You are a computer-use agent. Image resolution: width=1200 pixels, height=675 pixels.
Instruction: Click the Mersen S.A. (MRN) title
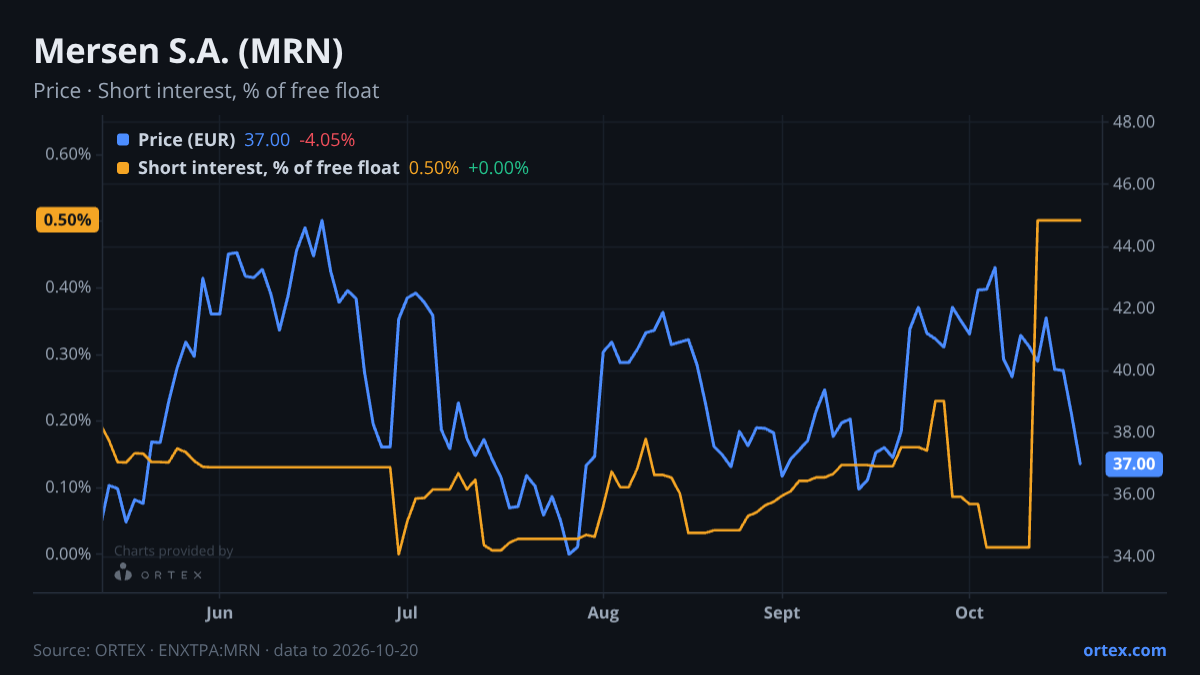point(189,52)
